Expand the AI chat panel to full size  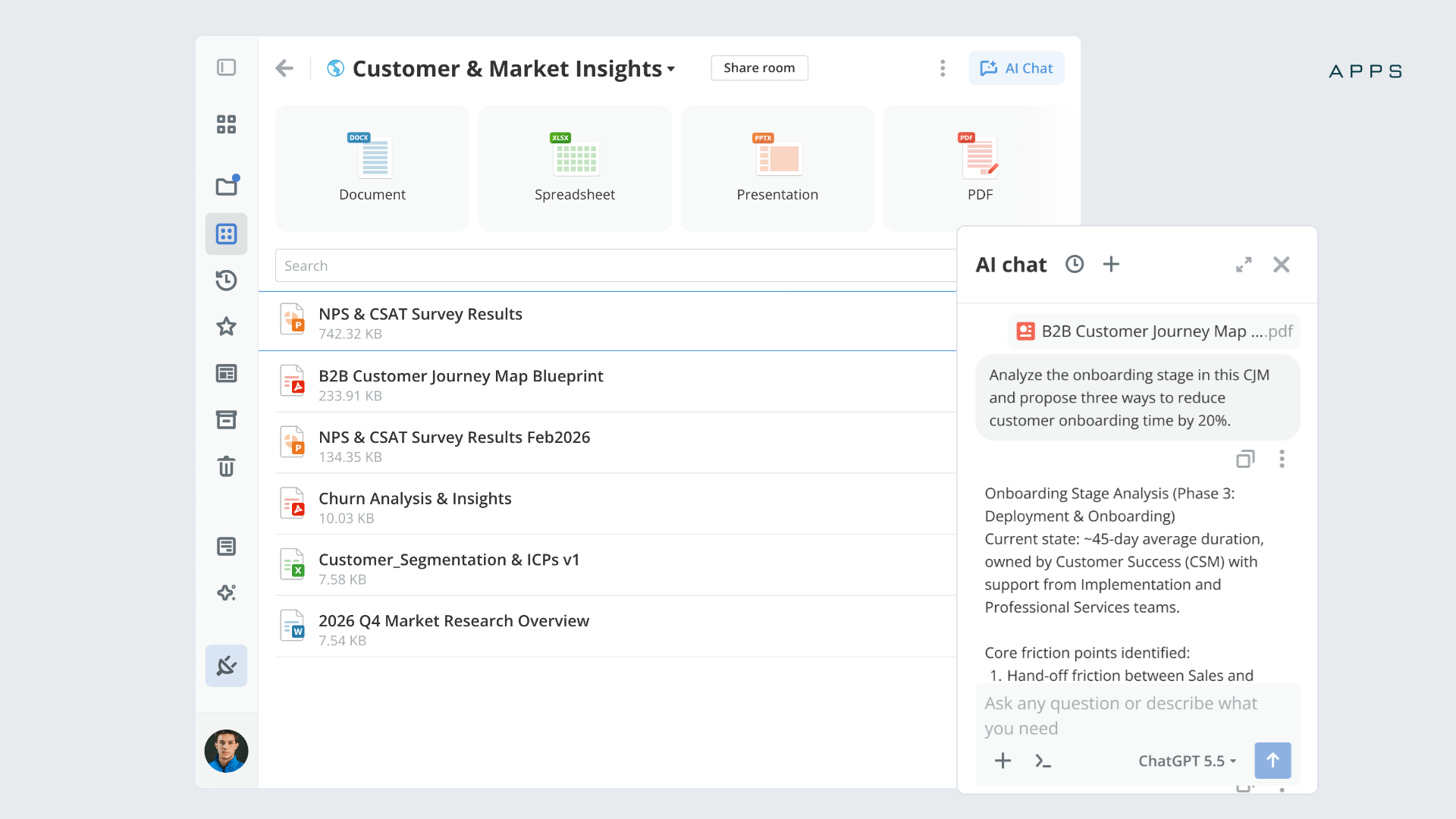pos(1244,265)
